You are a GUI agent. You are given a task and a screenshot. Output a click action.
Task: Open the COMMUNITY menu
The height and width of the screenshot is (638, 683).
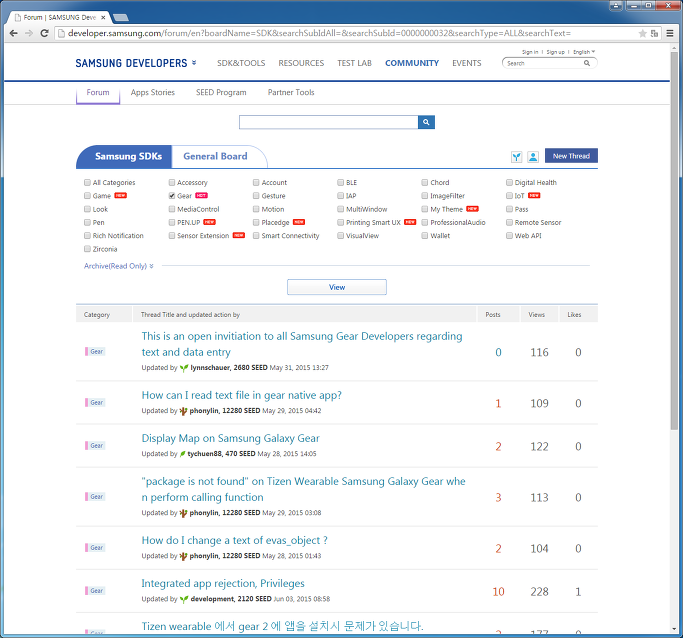coord(412,63)
